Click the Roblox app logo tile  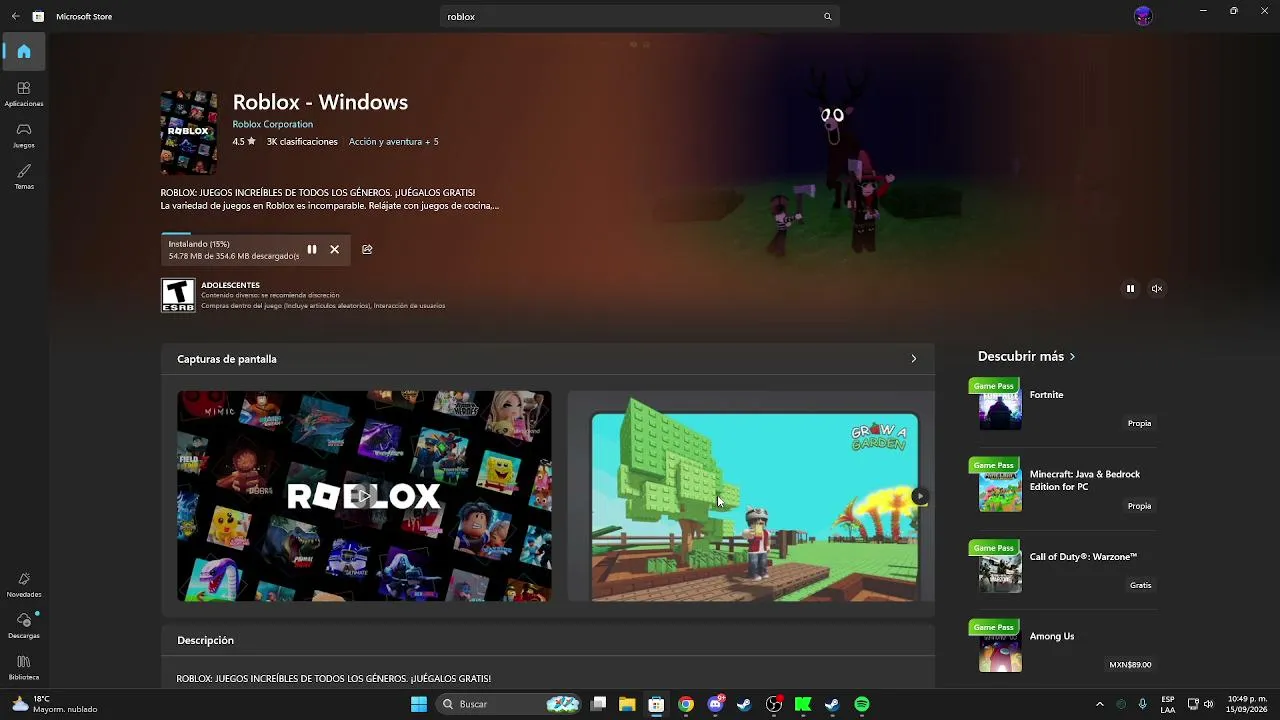click(189, 133)
